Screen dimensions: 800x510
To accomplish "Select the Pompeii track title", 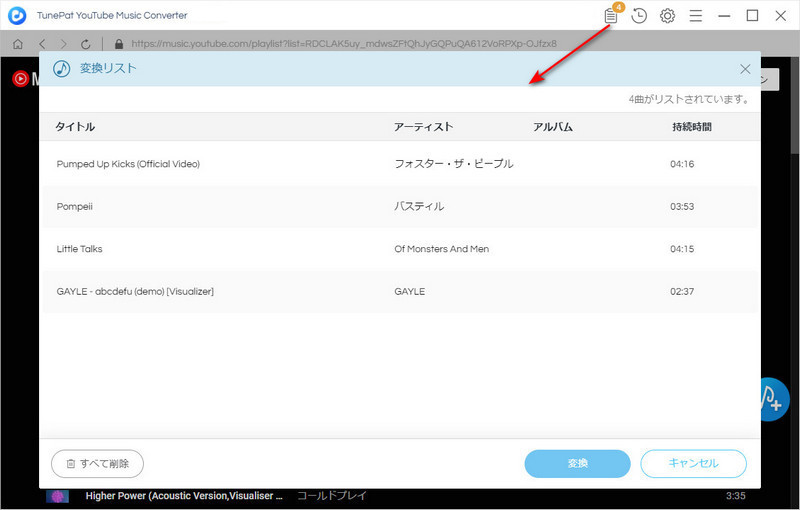I will pyautogui.click(x=74, y=207).
